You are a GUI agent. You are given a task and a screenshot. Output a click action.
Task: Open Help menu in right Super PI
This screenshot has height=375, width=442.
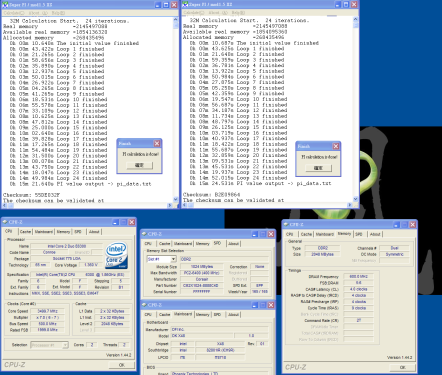click(x=238, y=13)
